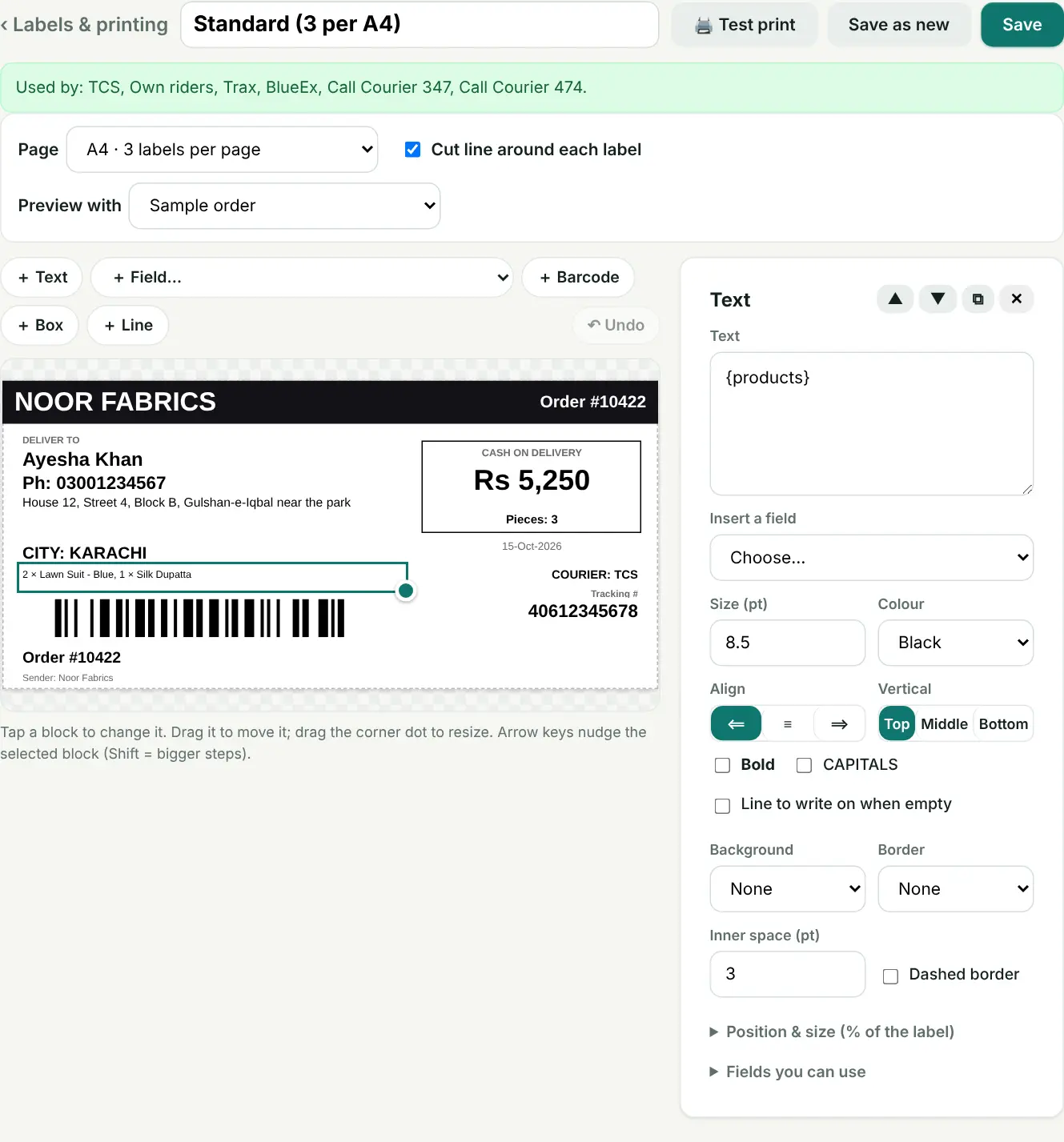The height and width of the screenshot is (1142, 1064).
Task: Add a Line block
Action: (128, 326)
